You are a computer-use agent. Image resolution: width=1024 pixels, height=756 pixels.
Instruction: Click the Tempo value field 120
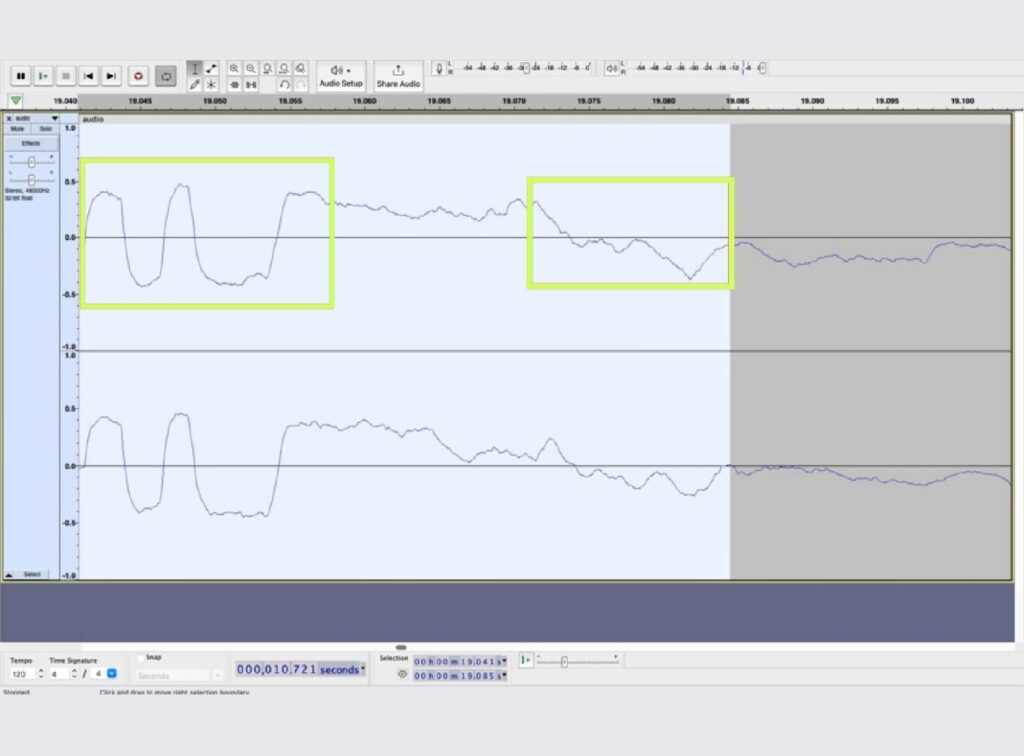pyautogui.click(x=23, y=674)
